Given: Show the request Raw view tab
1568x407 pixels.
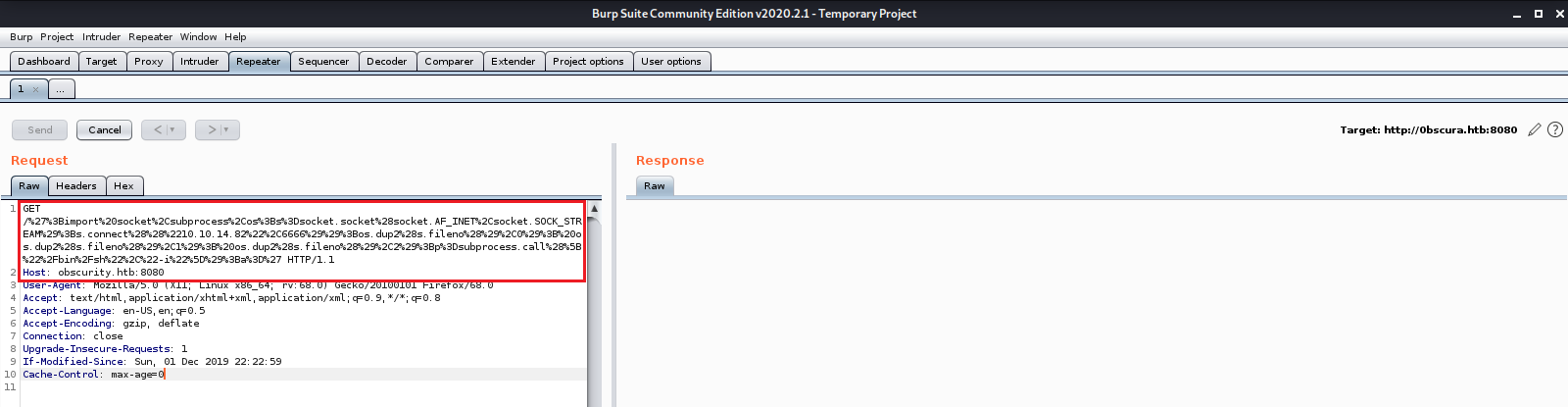Looking at the screenshot, I should [29, 185].
